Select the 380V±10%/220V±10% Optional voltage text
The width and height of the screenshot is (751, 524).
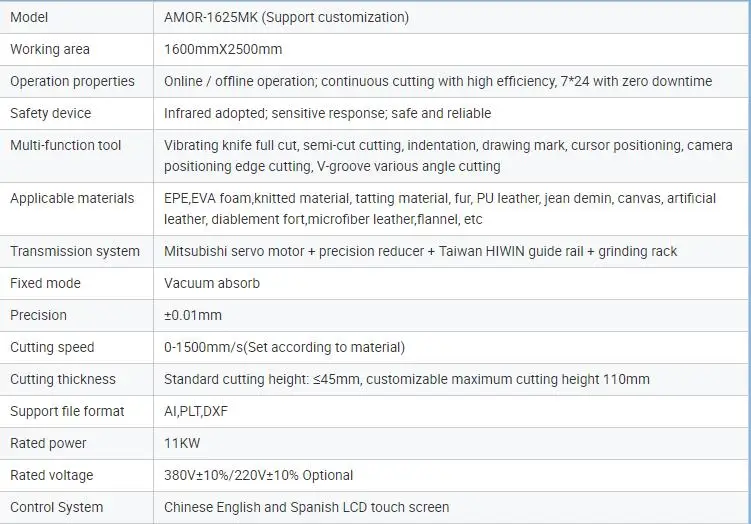click(x=259, y=475)
